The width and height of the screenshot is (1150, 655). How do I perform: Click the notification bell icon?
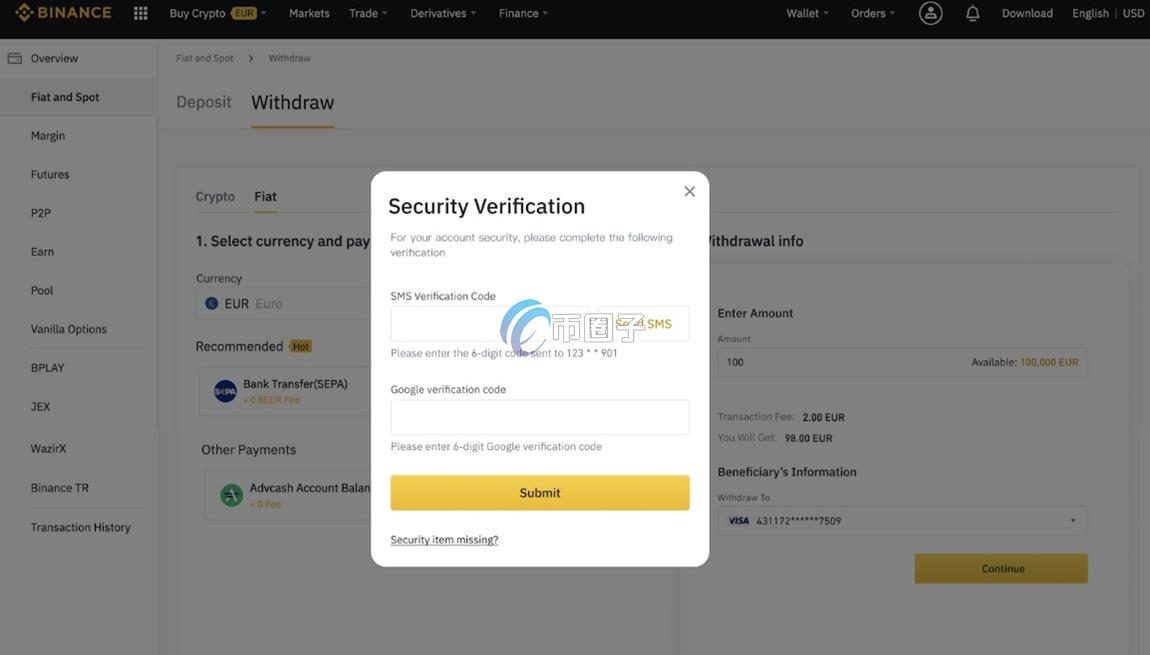point(972,13)
